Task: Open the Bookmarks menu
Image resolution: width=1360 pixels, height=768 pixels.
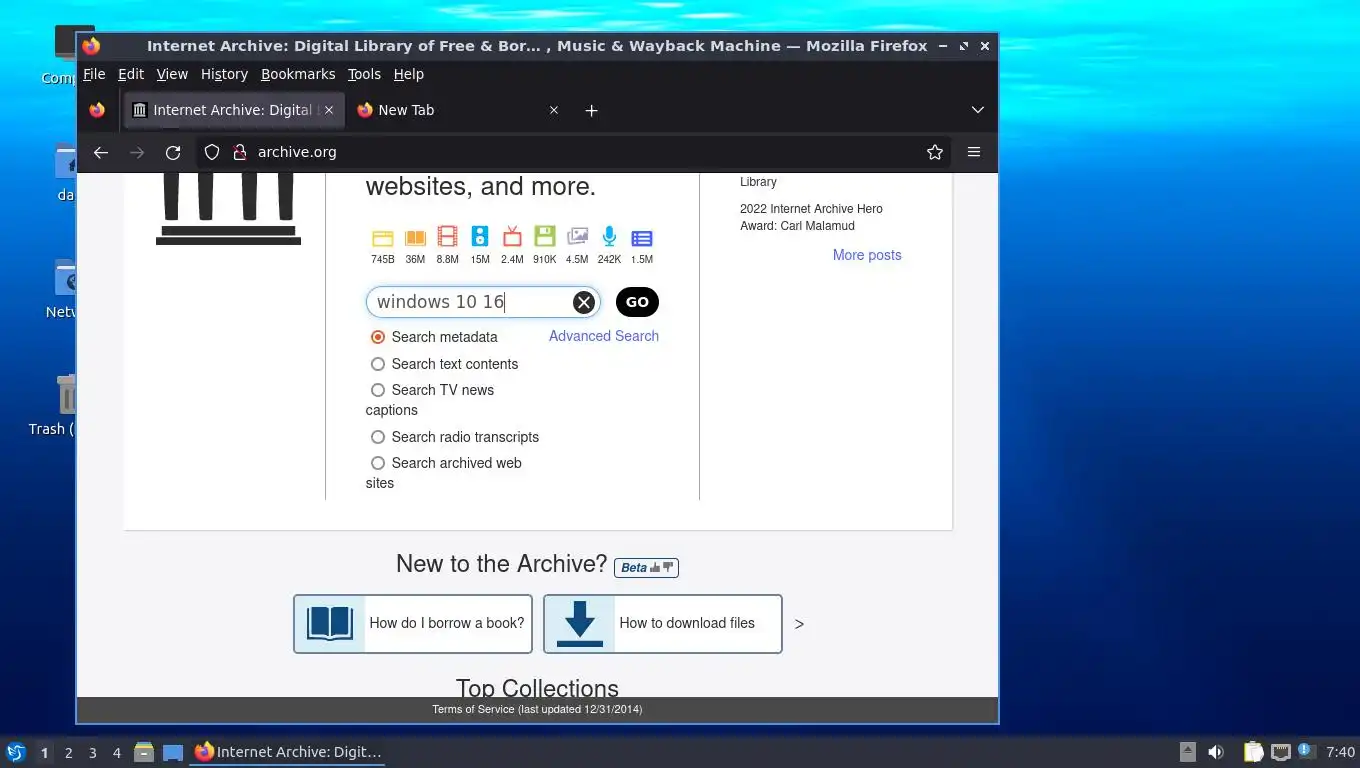Action: coord(298,74)
